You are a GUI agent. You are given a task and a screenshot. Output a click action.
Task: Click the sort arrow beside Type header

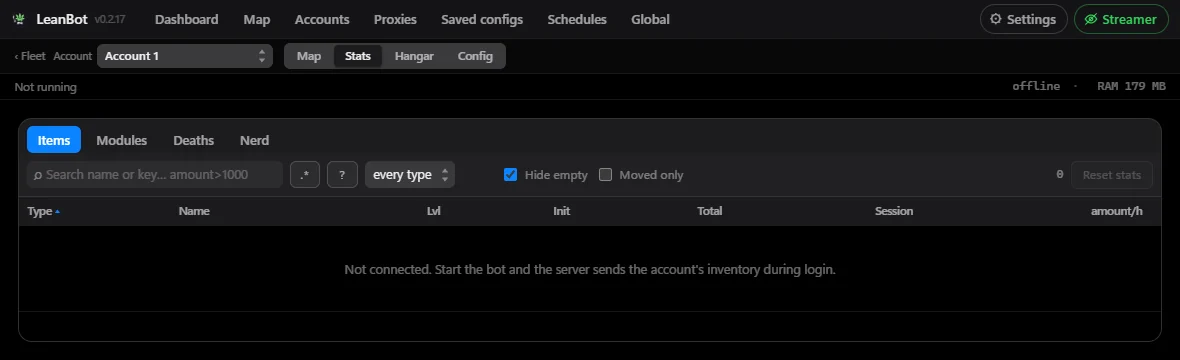(57, 212)
